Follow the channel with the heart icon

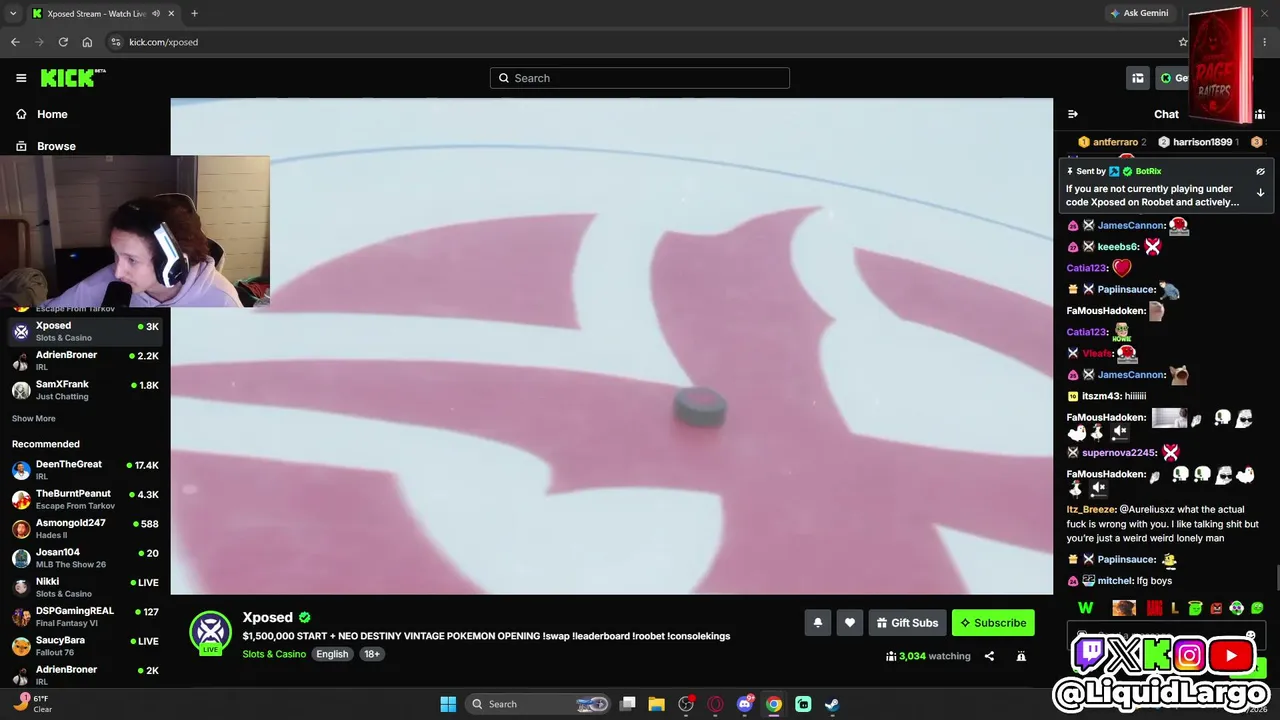[850, 623]
